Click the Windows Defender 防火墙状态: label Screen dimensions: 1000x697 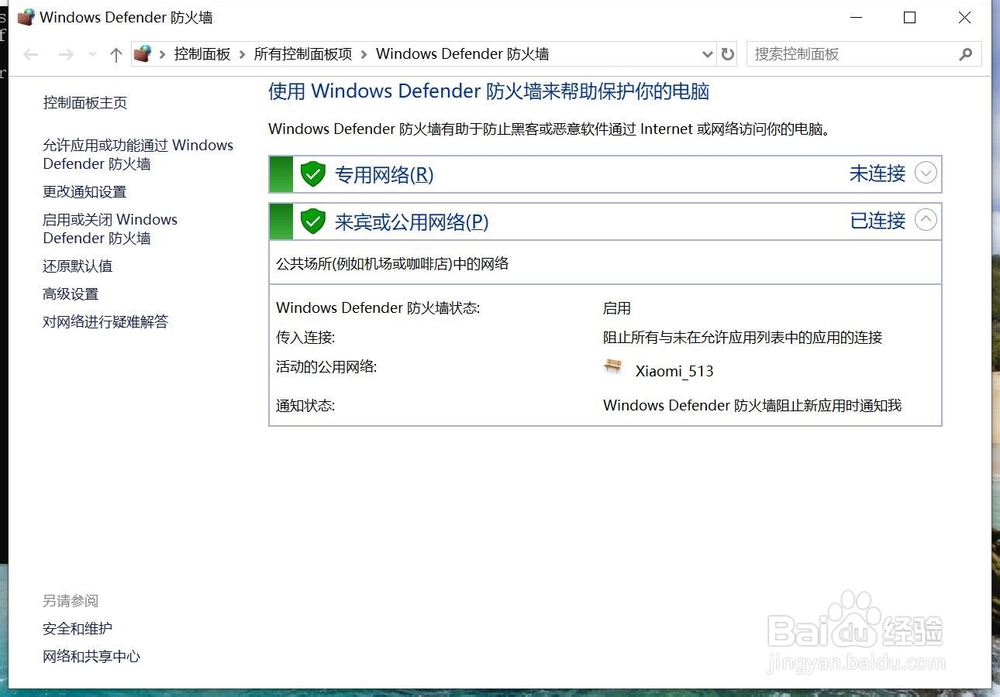tap(378, 308)
